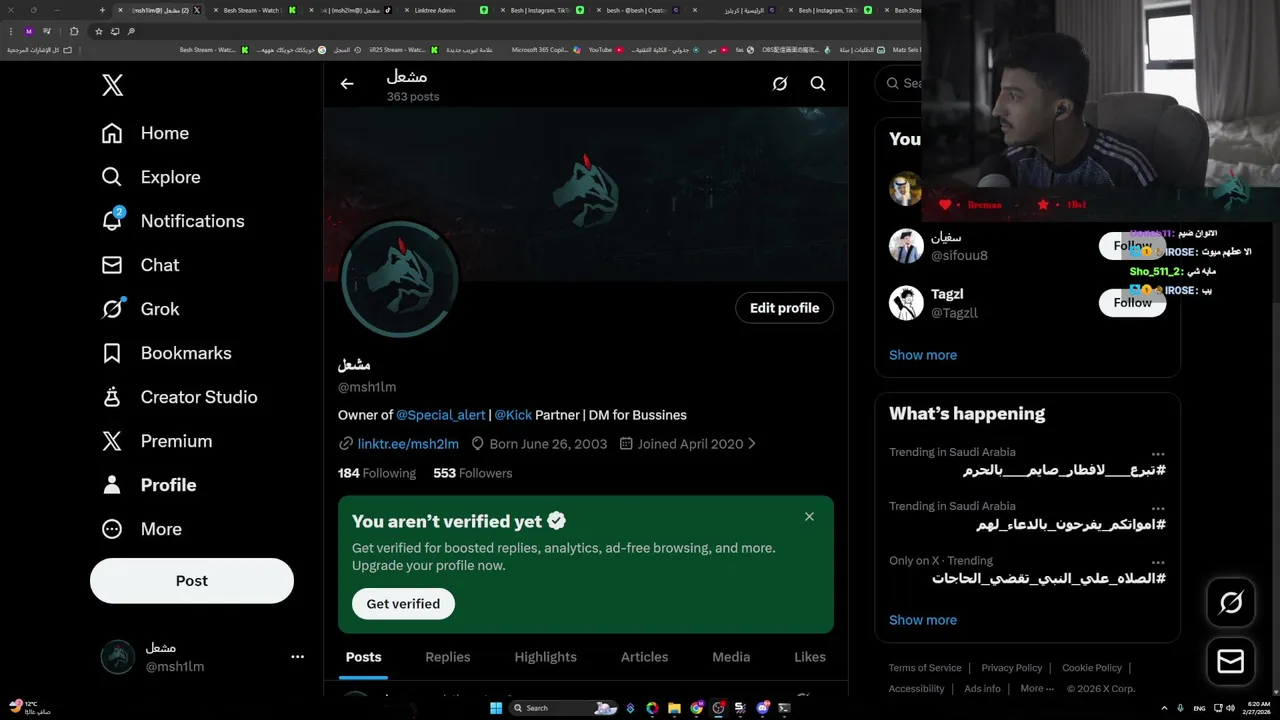The image size is (1280, 720).
Task: Switch to the Posts tab
Action: (363, 657)
